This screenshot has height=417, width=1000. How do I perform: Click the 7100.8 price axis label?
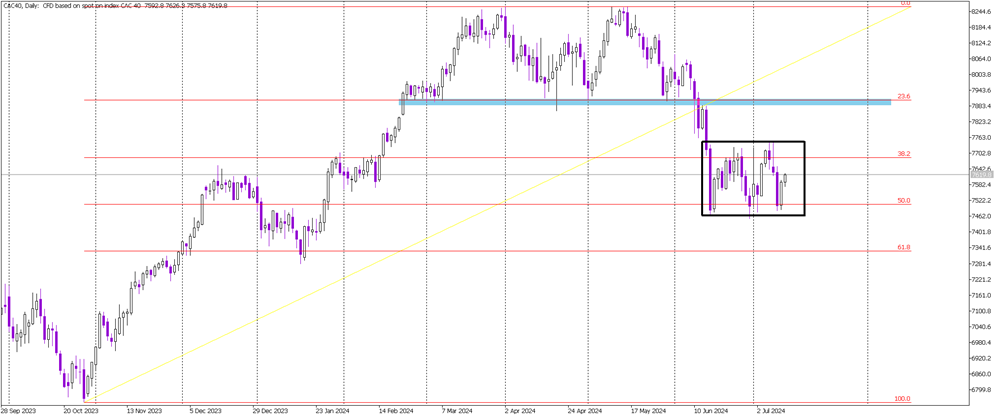pos(980,311)
